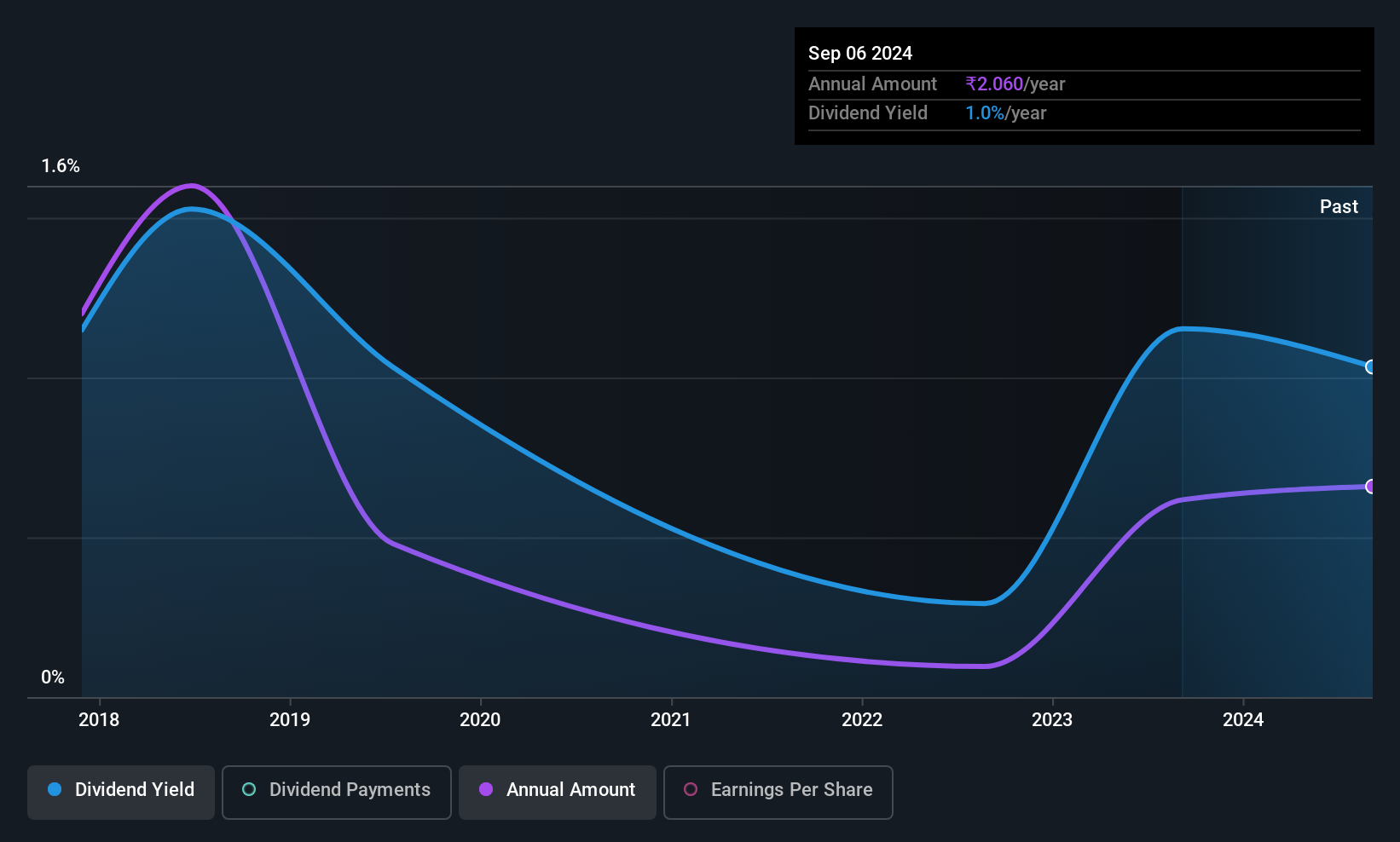Click the Earnings Per Share legend circle
1400x842 pixels.
tap(691, 790)
